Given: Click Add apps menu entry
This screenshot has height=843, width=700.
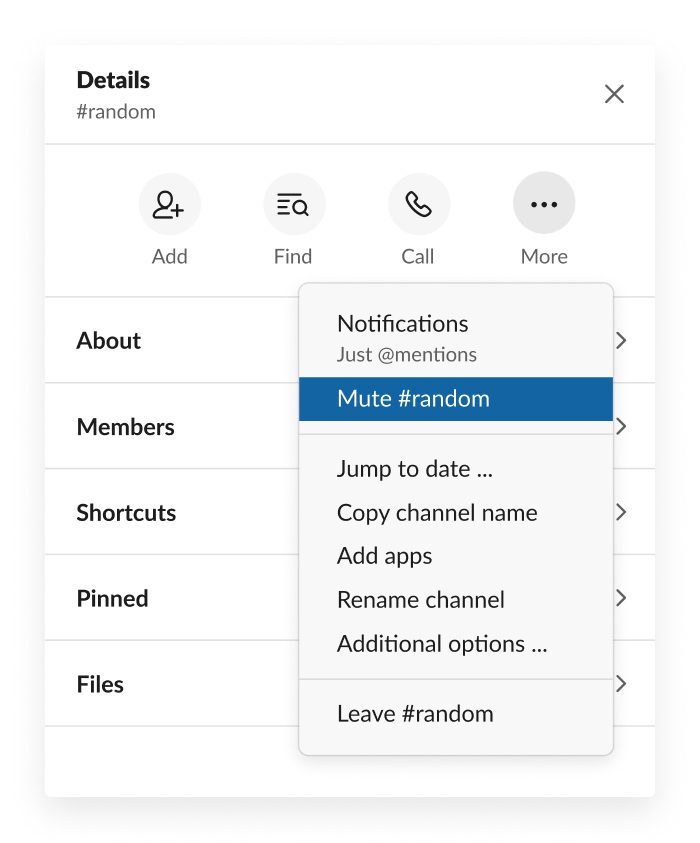Looking at the screenshot, I should [x=384, y=556].
